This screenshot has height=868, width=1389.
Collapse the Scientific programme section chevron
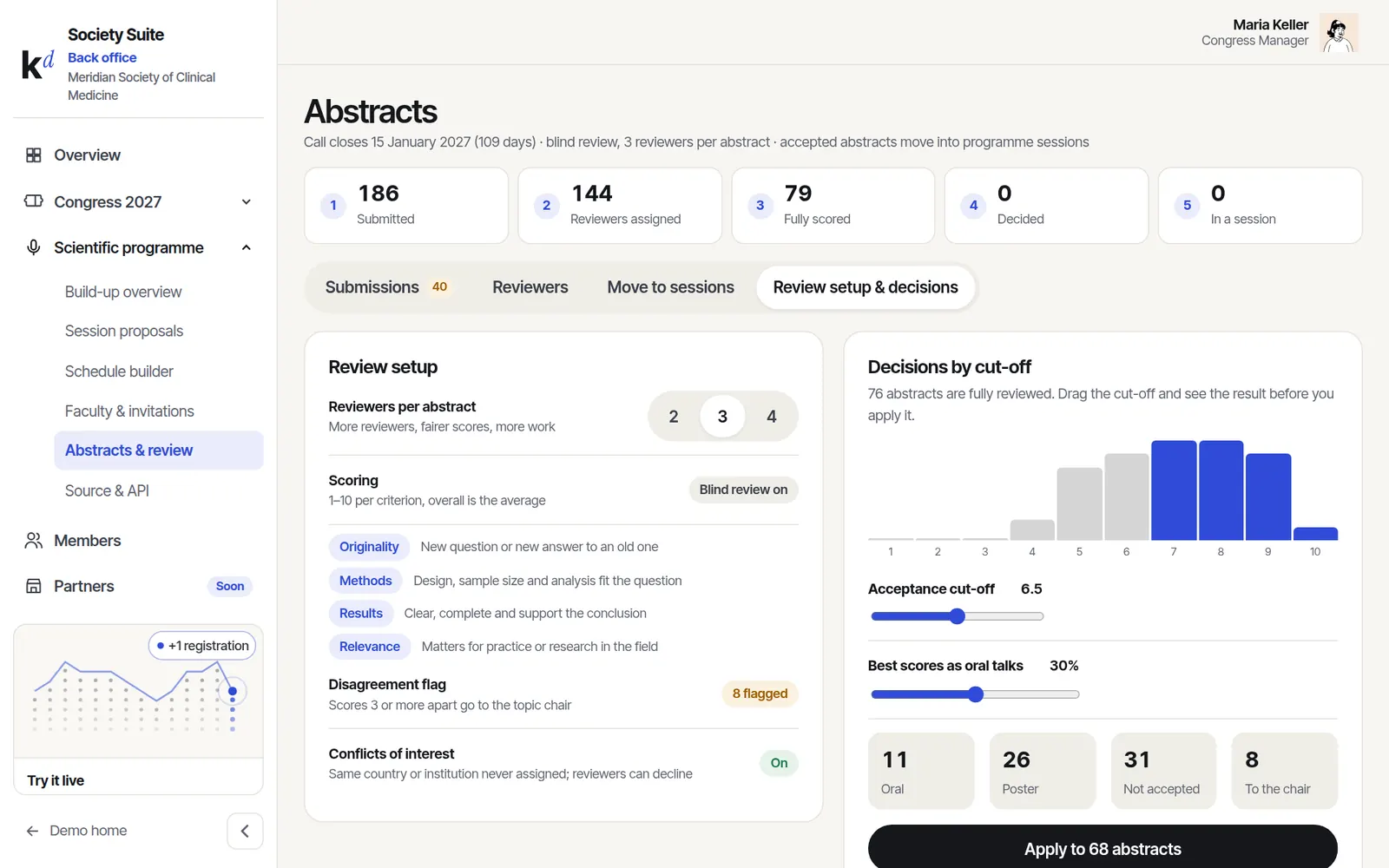pos(247,247)
